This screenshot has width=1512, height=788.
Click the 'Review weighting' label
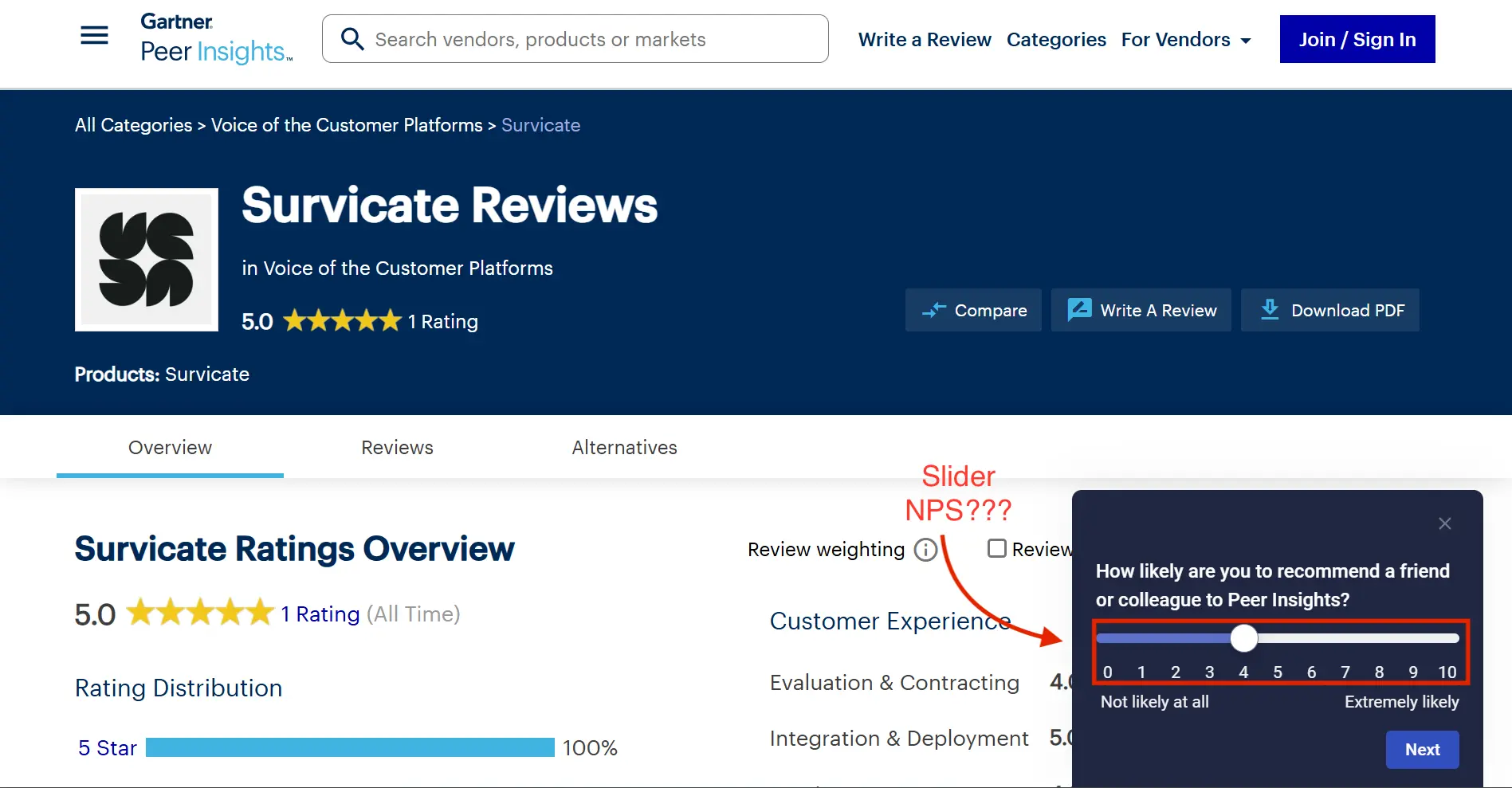826,550
